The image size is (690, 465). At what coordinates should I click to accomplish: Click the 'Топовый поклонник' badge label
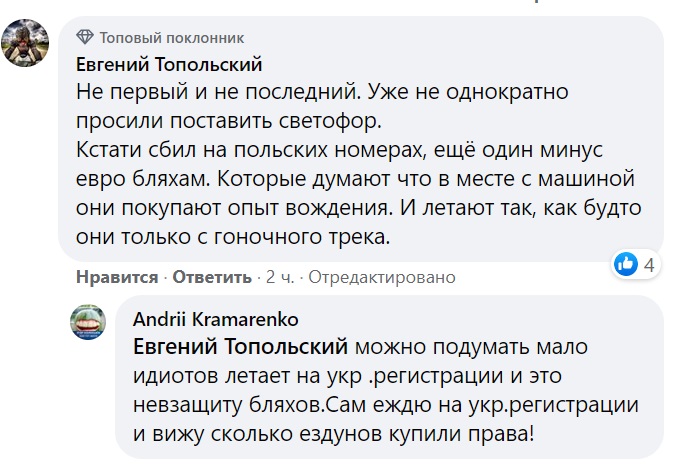[171, 38]
